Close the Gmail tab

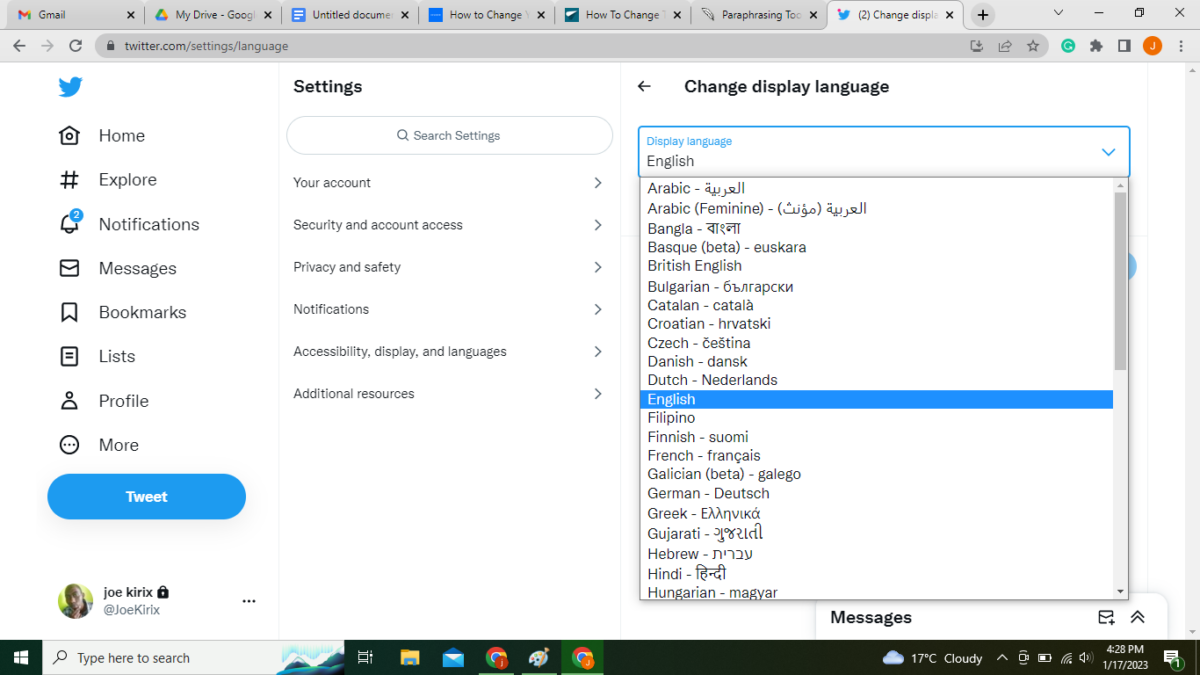coord(131,15)
